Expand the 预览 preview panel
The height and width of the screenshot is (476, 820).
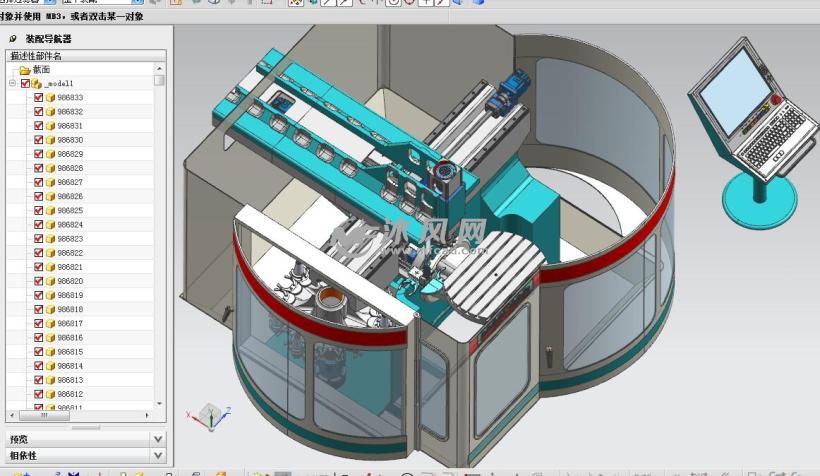click(x=157, y=439)
